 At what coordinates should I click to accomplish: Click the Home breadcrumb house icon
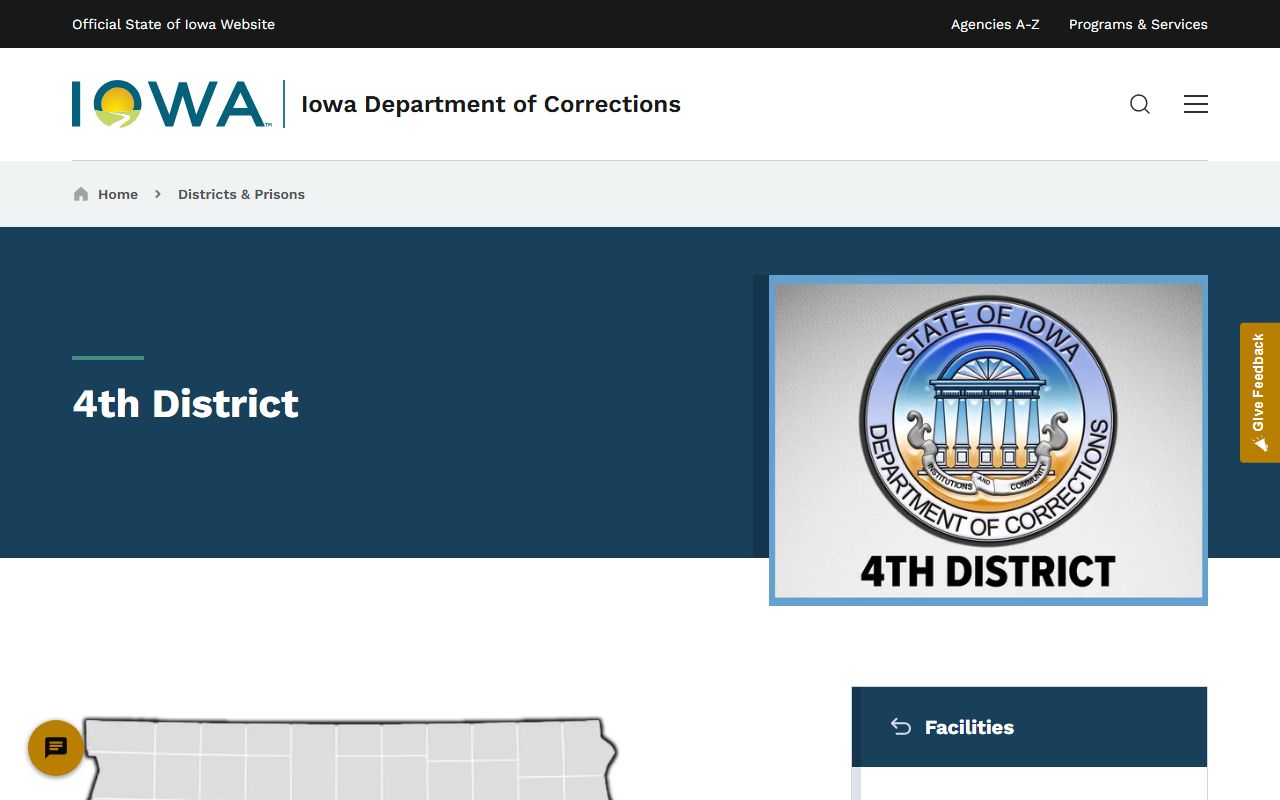81,194
